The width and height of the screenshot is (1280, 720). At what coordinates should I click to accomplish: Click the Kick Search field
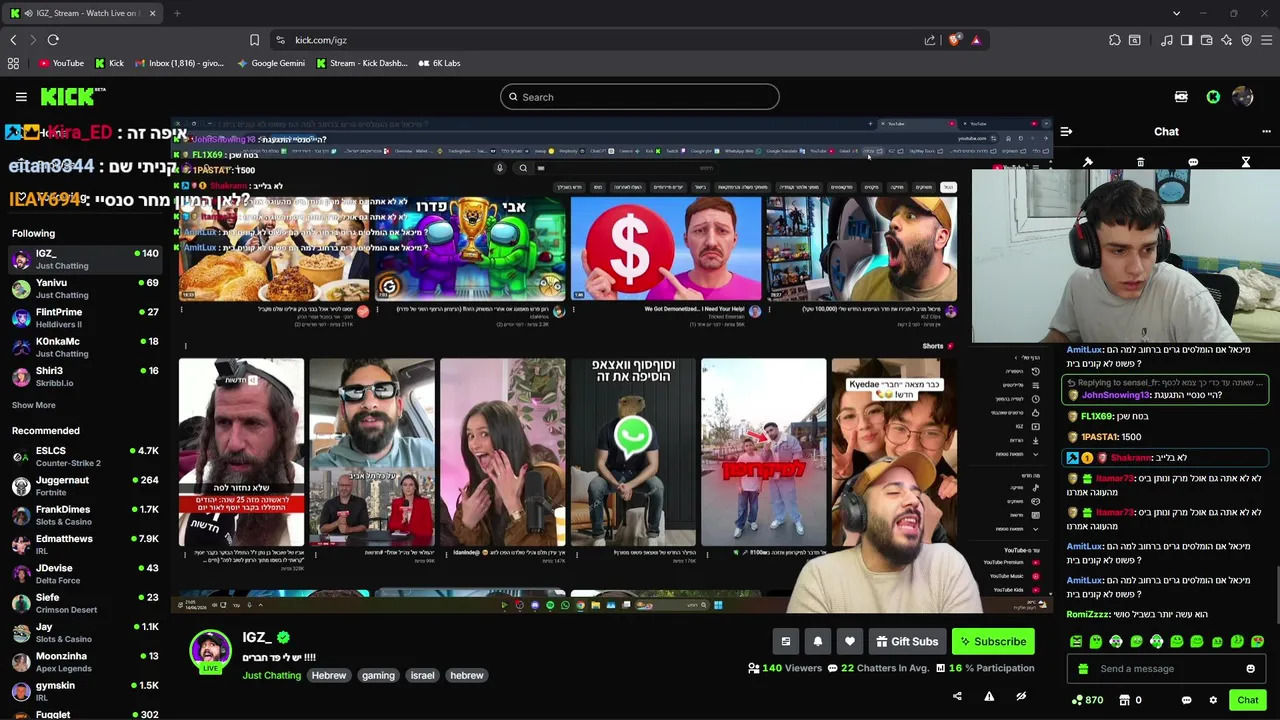[x=640, y=97]
